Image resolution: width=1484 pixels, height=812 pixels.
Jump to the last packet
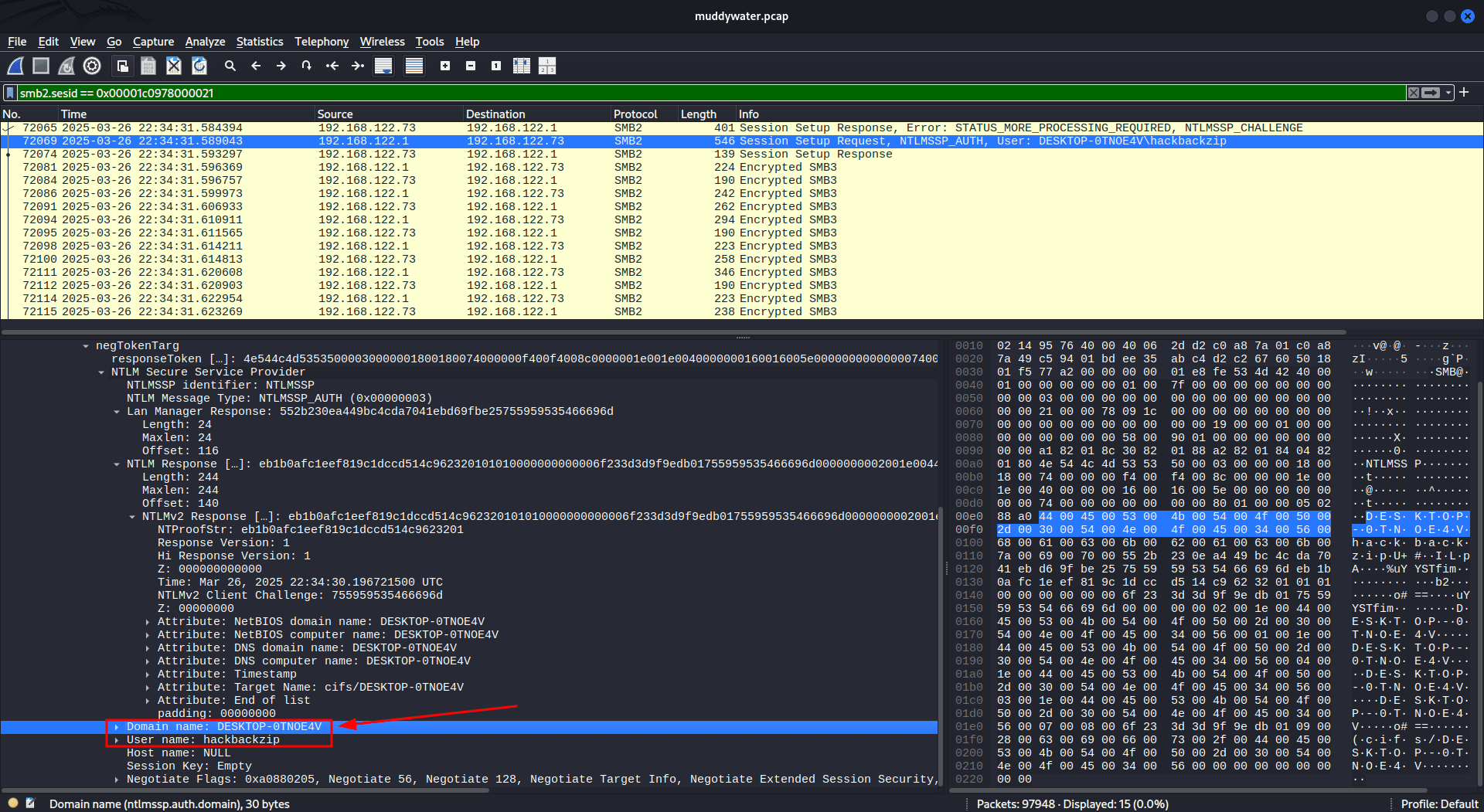(x=358, y=66)
